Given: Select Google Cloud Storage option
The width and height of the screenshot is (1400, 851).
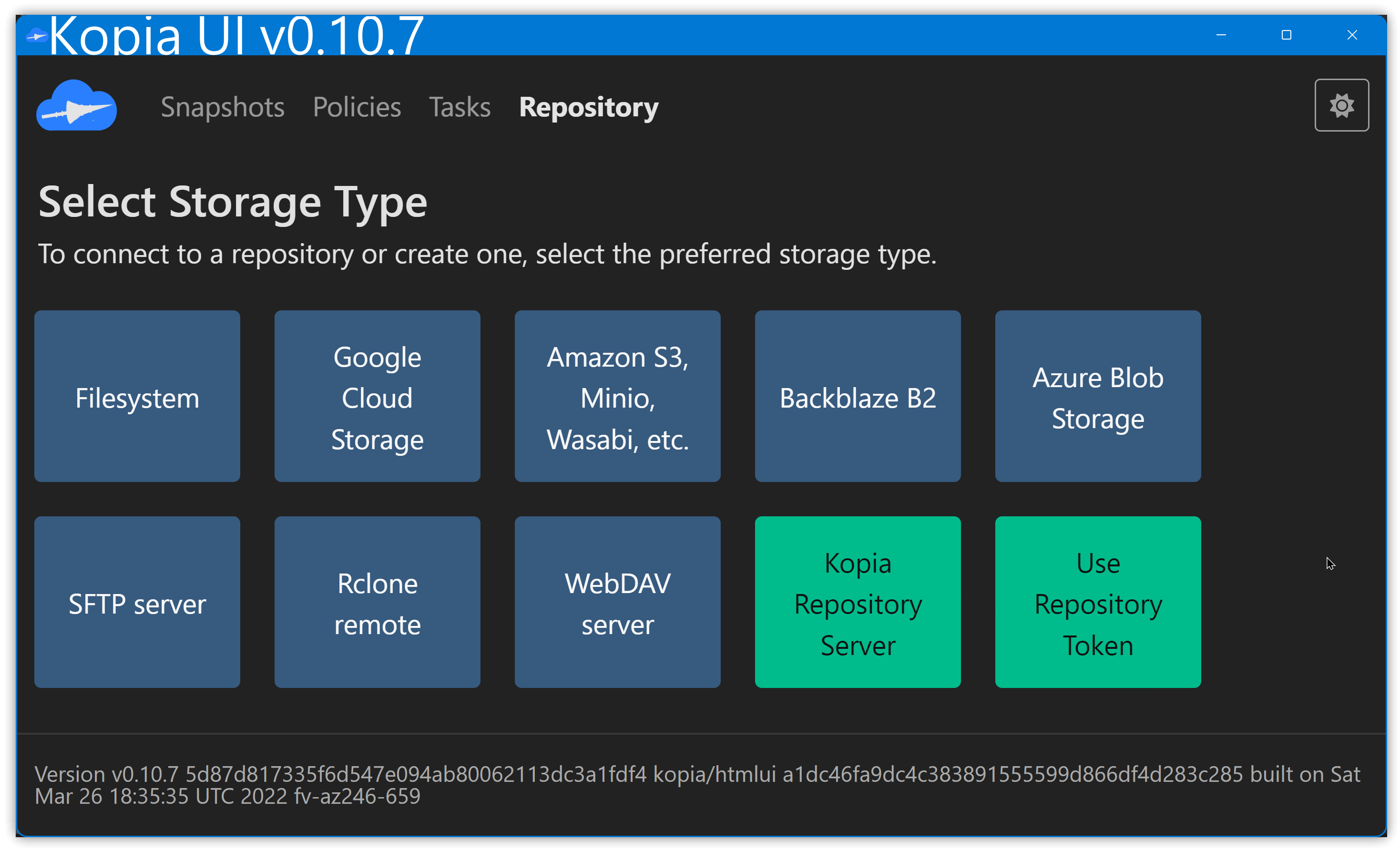Looking at the screenshot, I should click(x=377, y=396).
